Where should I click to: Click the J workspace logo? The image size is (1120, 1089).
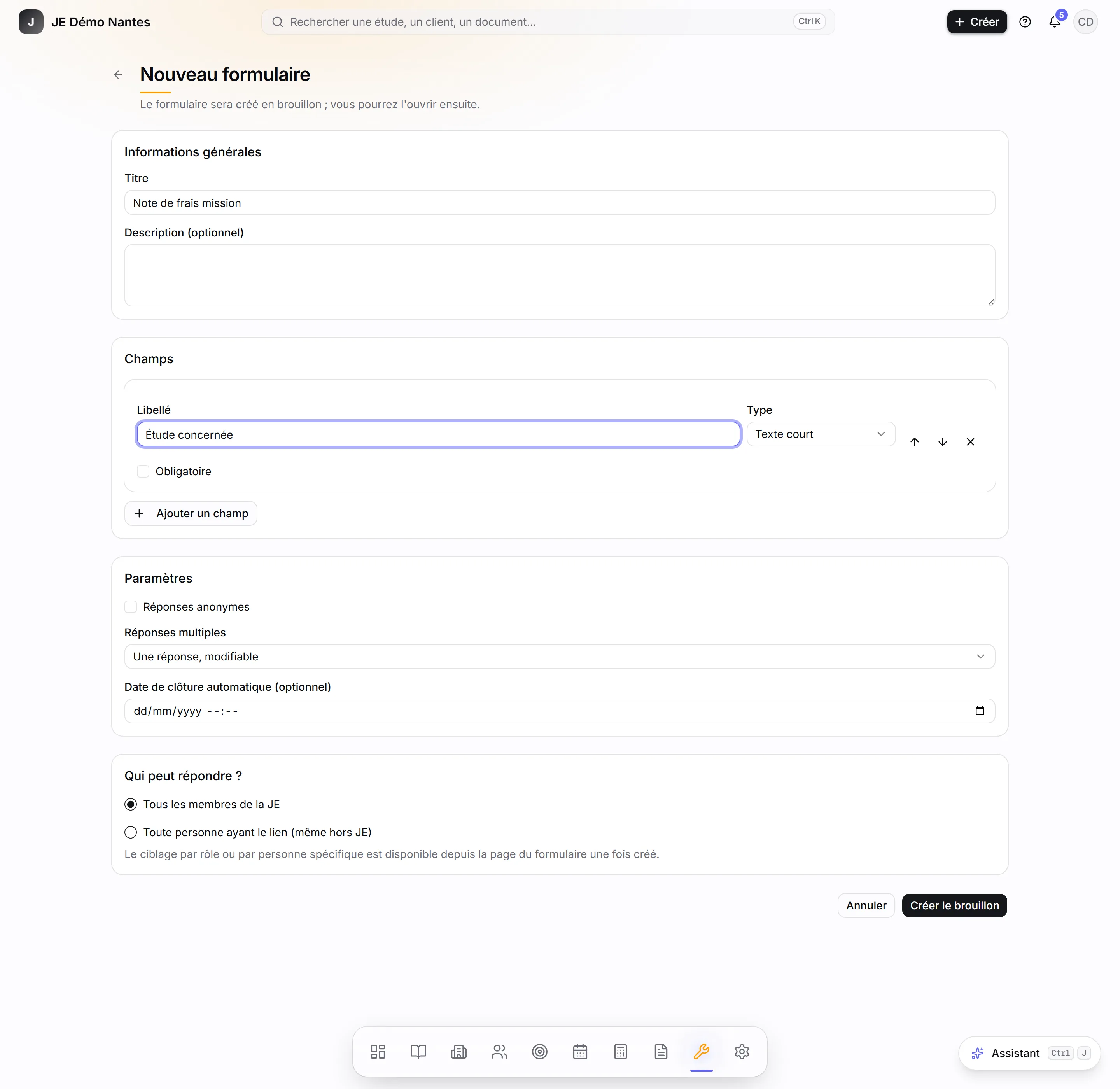[31, 22]
